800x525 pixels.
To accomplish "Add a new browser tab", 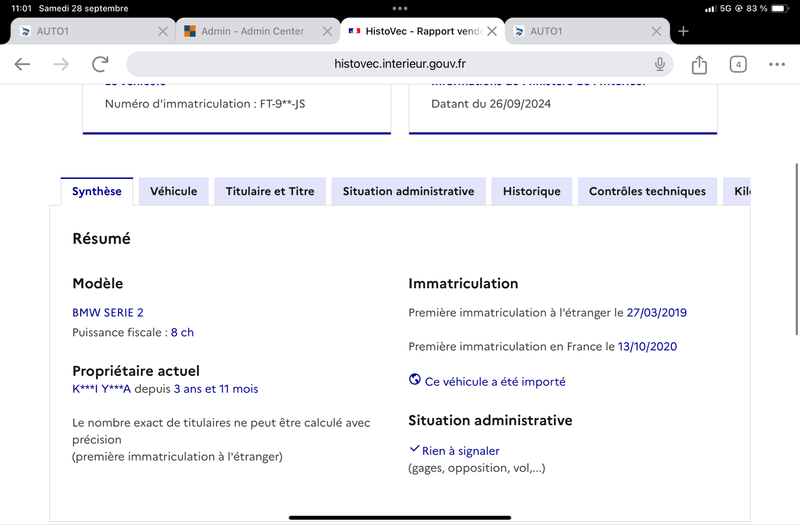I will pos(683,32).
